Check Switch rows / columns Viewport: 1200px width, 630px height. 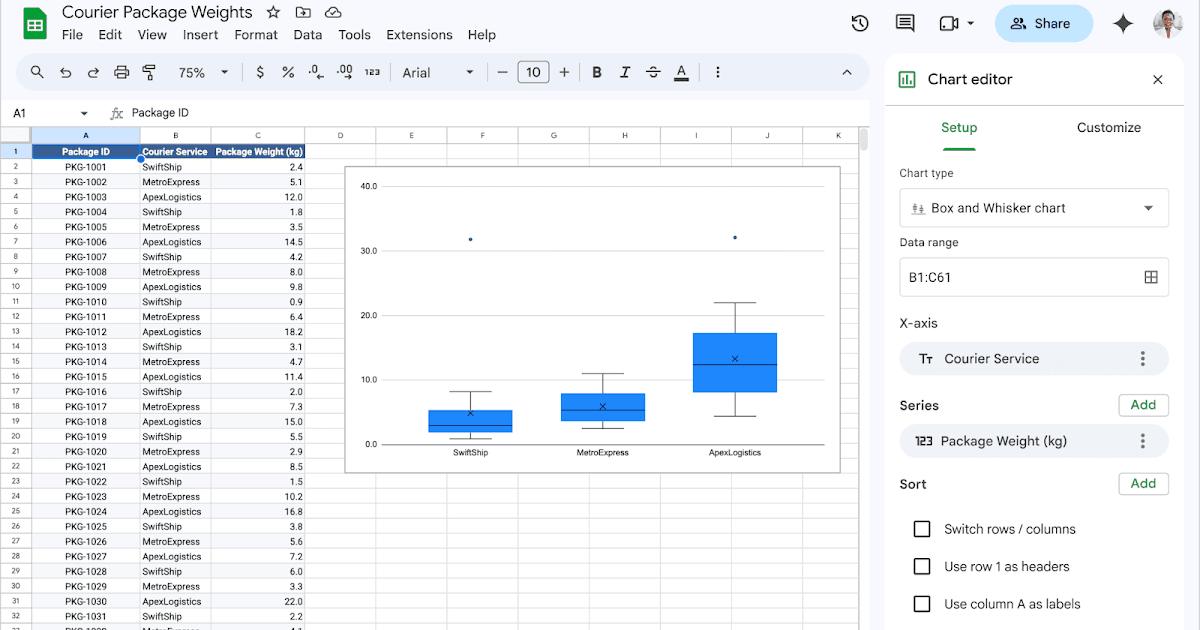point(922,529)
